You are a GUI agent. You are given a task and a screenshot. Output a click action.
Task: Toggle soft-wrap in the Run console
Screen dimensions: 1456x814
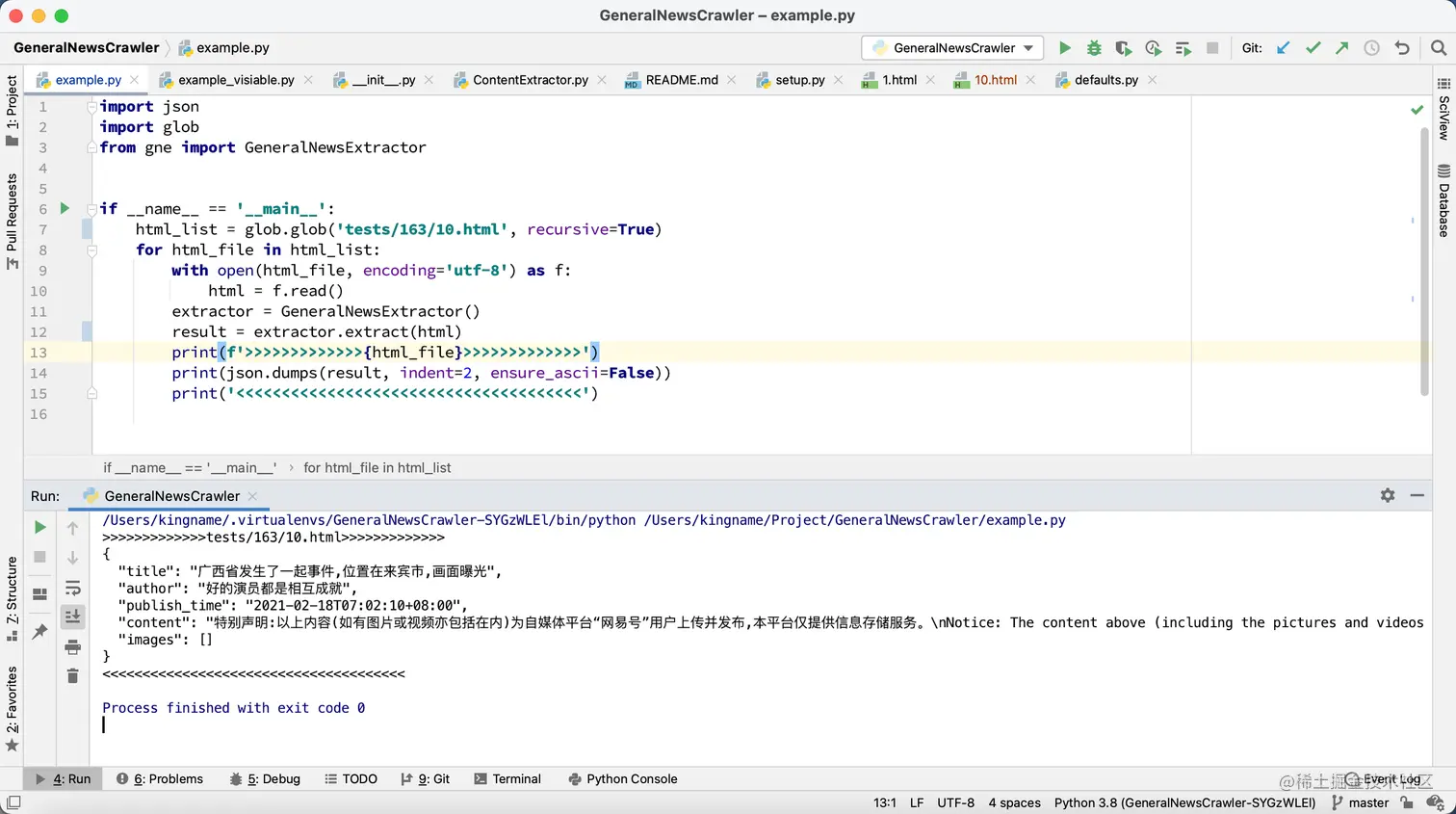(72, 588)
